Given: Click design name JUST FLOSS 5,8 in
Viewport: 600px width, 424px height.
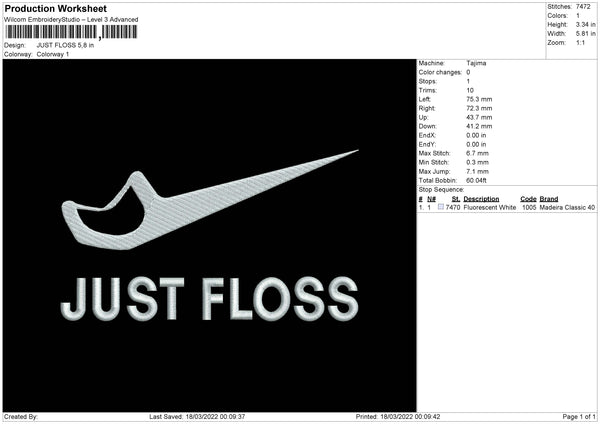Looking at the screenshot, I should [65, 45].
